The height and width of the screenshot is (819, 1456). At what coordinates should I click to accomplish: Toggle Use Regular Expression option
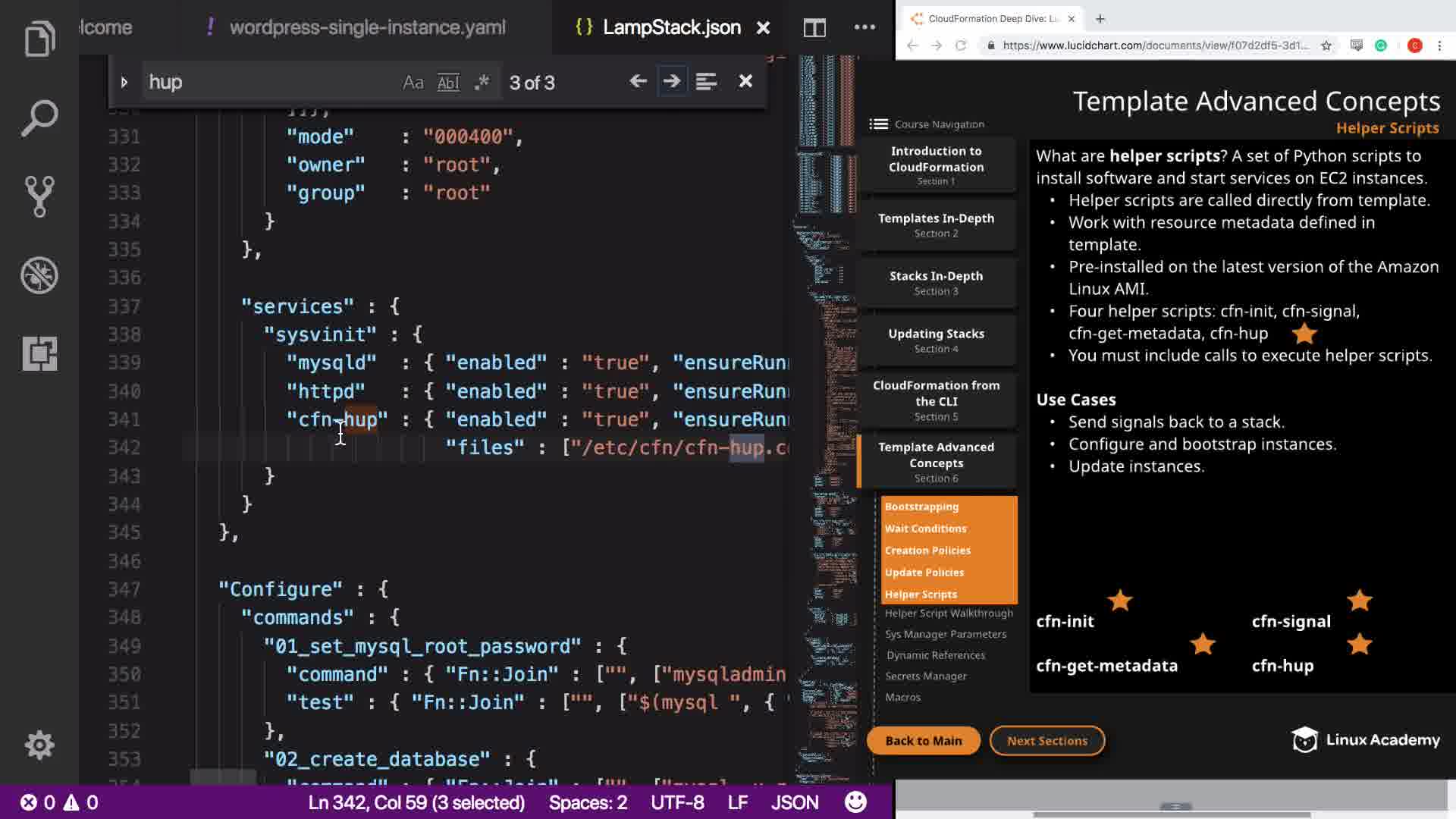[x=482, y=82]
